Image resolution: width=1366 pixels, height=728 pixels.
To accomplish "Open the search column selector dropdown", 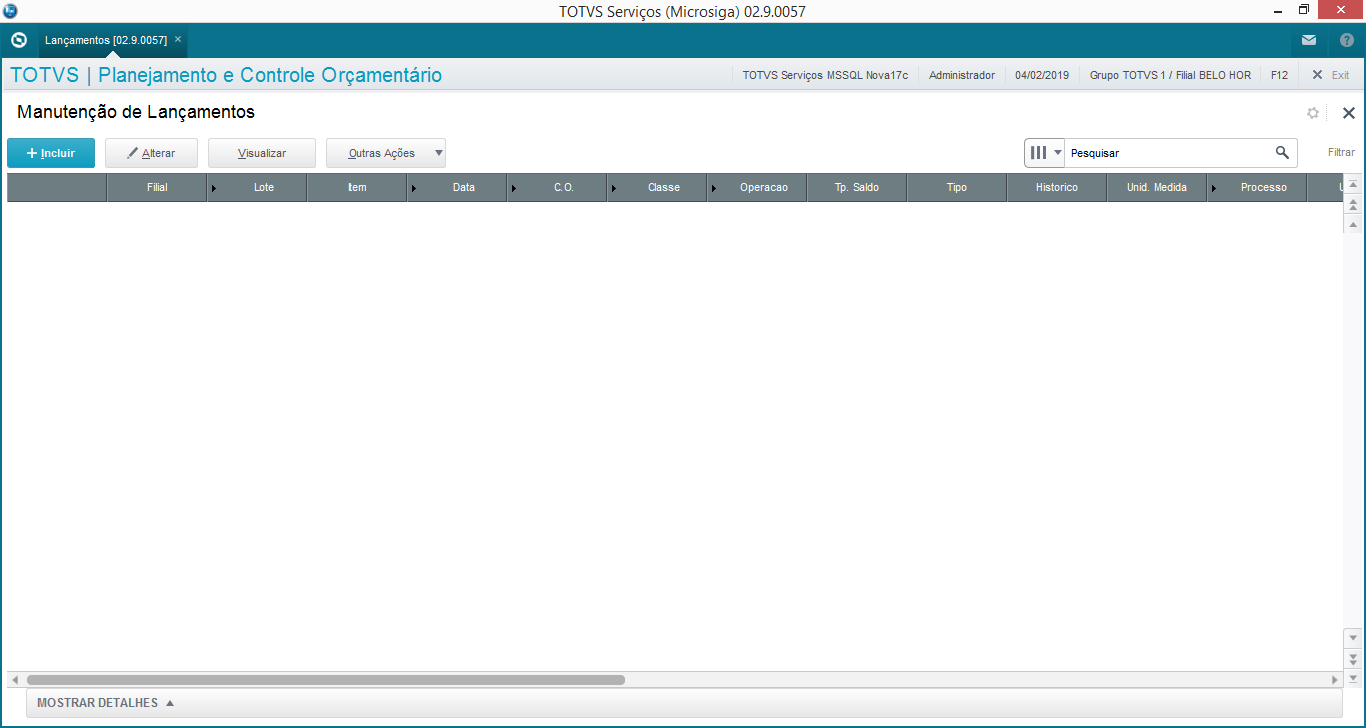I will point(1045,153).
